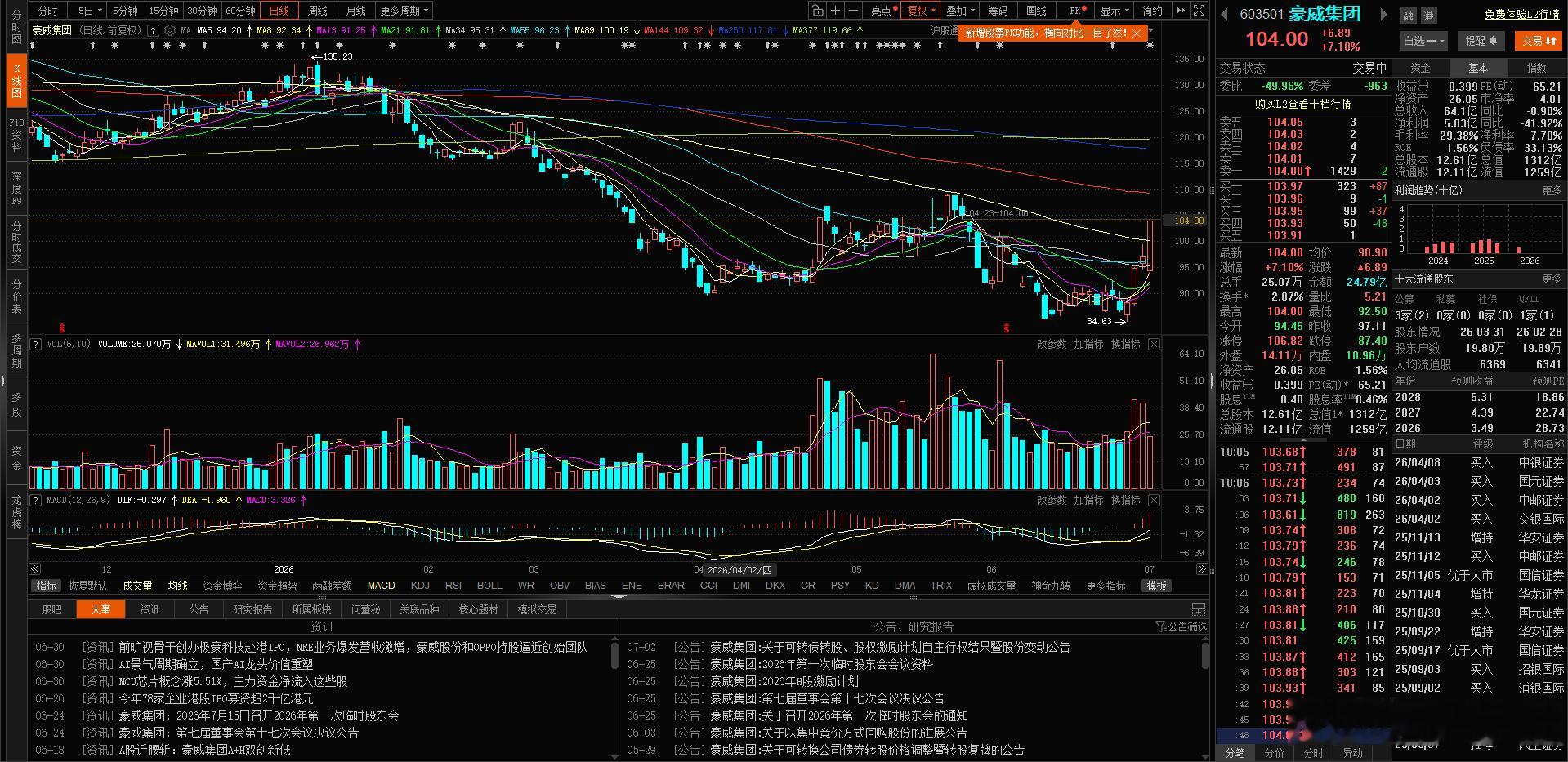
Task: Open 自选 watchlist dropdown
Action: (1424, 40)
